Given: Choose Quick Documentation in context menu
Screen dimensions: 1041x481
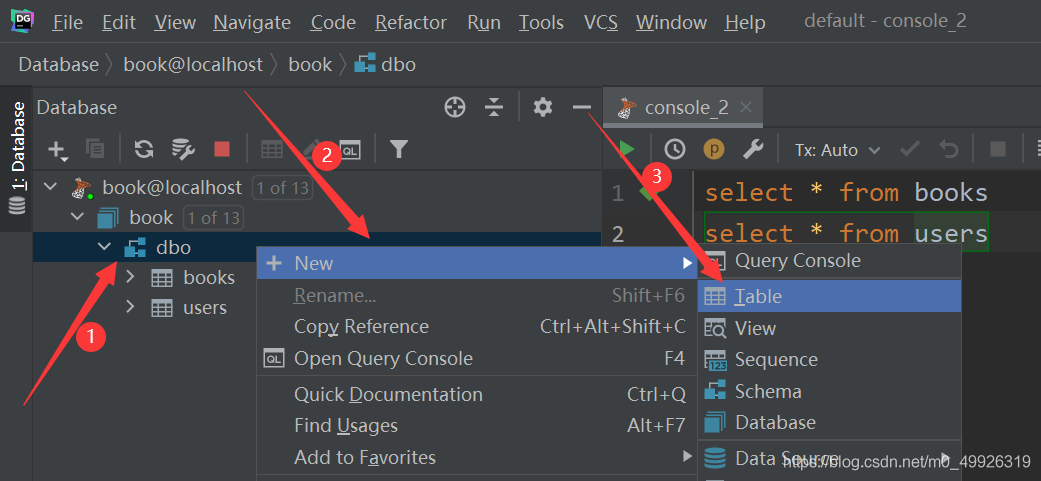Looking at the screenshot, I should pos(477,395).
